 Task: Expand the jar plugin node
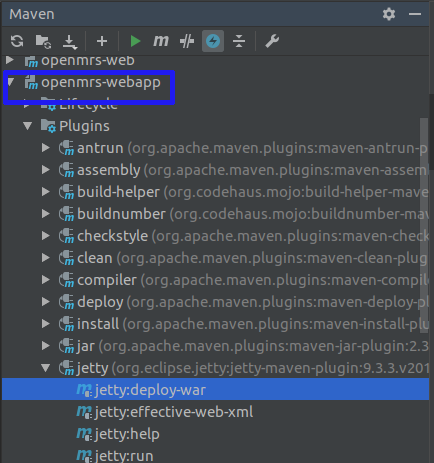pos(46,346)
